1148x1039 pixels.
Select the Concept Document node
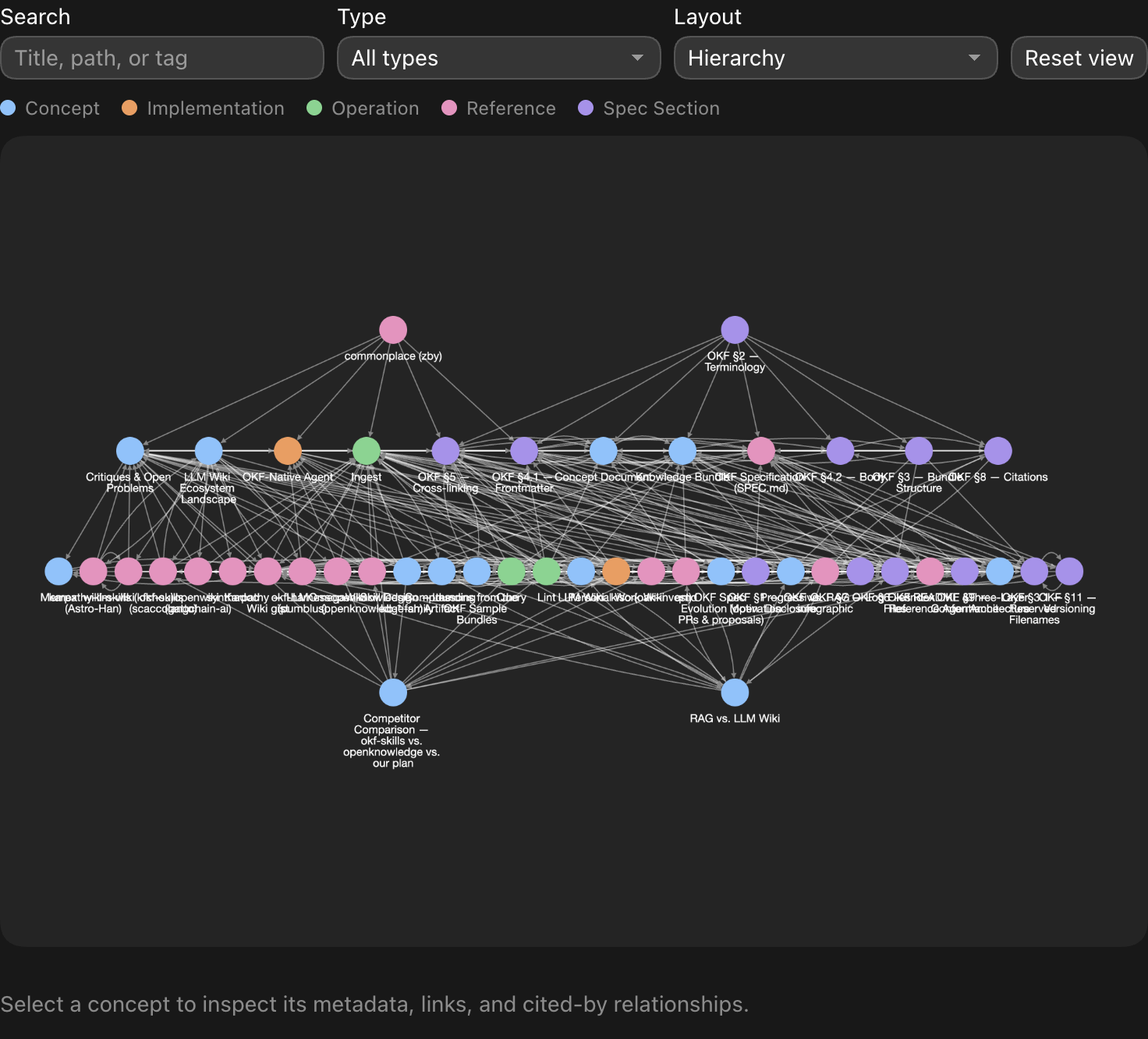click(604, 451)
